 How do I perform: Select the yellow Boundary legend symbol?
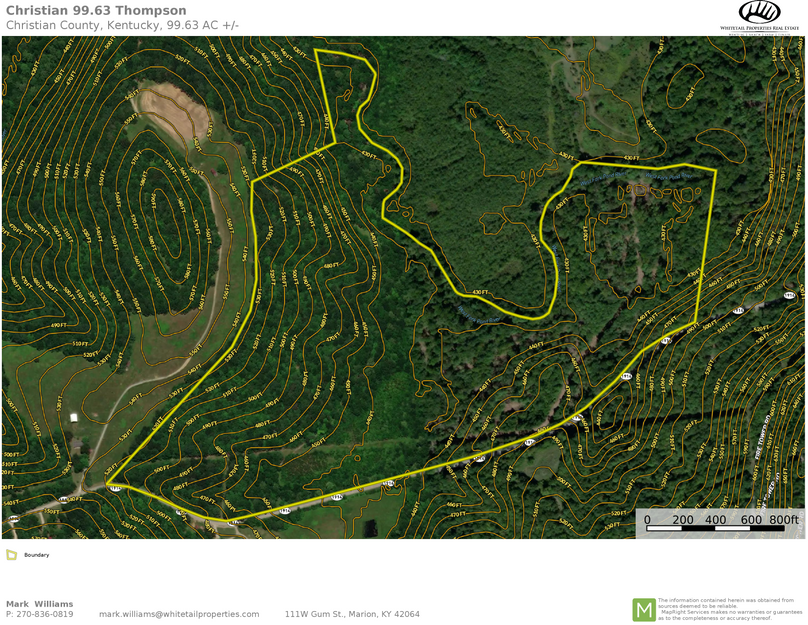(x=11, y=554)
